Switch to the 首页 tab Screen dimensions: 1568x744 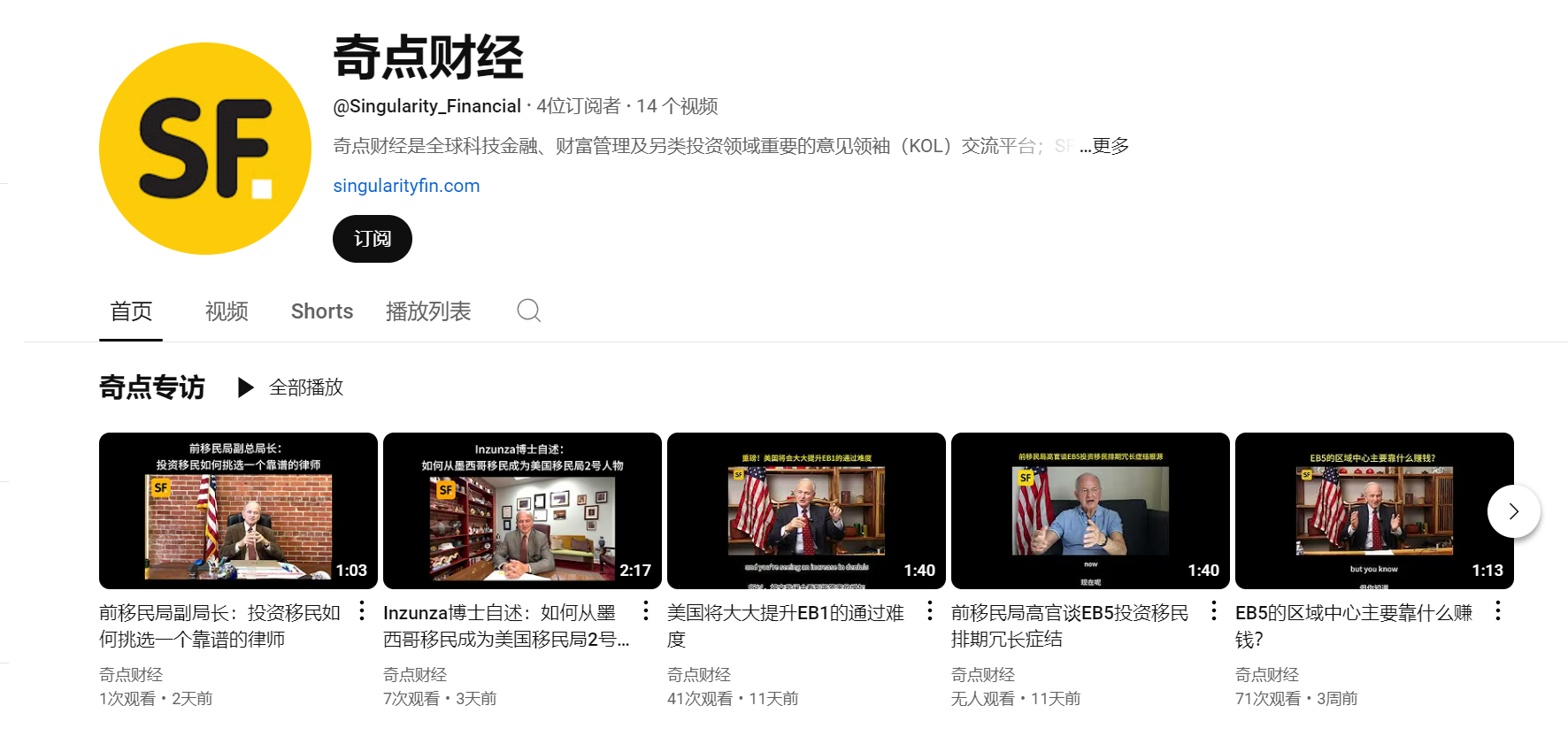point(131,311)
